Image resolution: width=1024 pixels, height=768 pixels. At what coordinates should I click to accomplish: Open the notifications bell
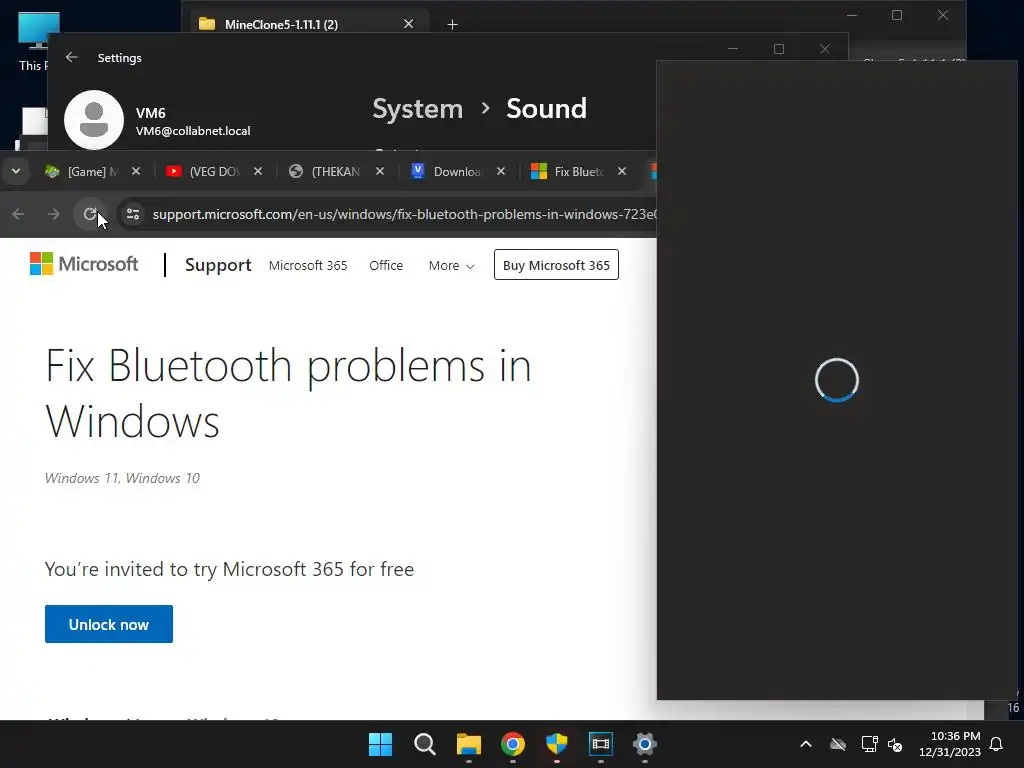click(997, 744)
